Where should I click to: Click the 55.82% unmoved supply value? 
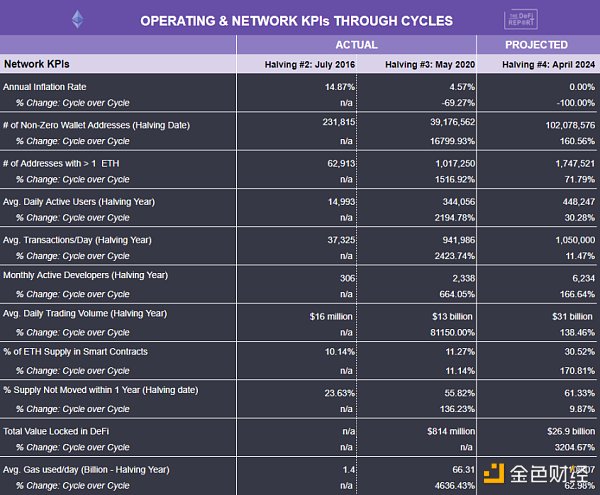[460, 393]
